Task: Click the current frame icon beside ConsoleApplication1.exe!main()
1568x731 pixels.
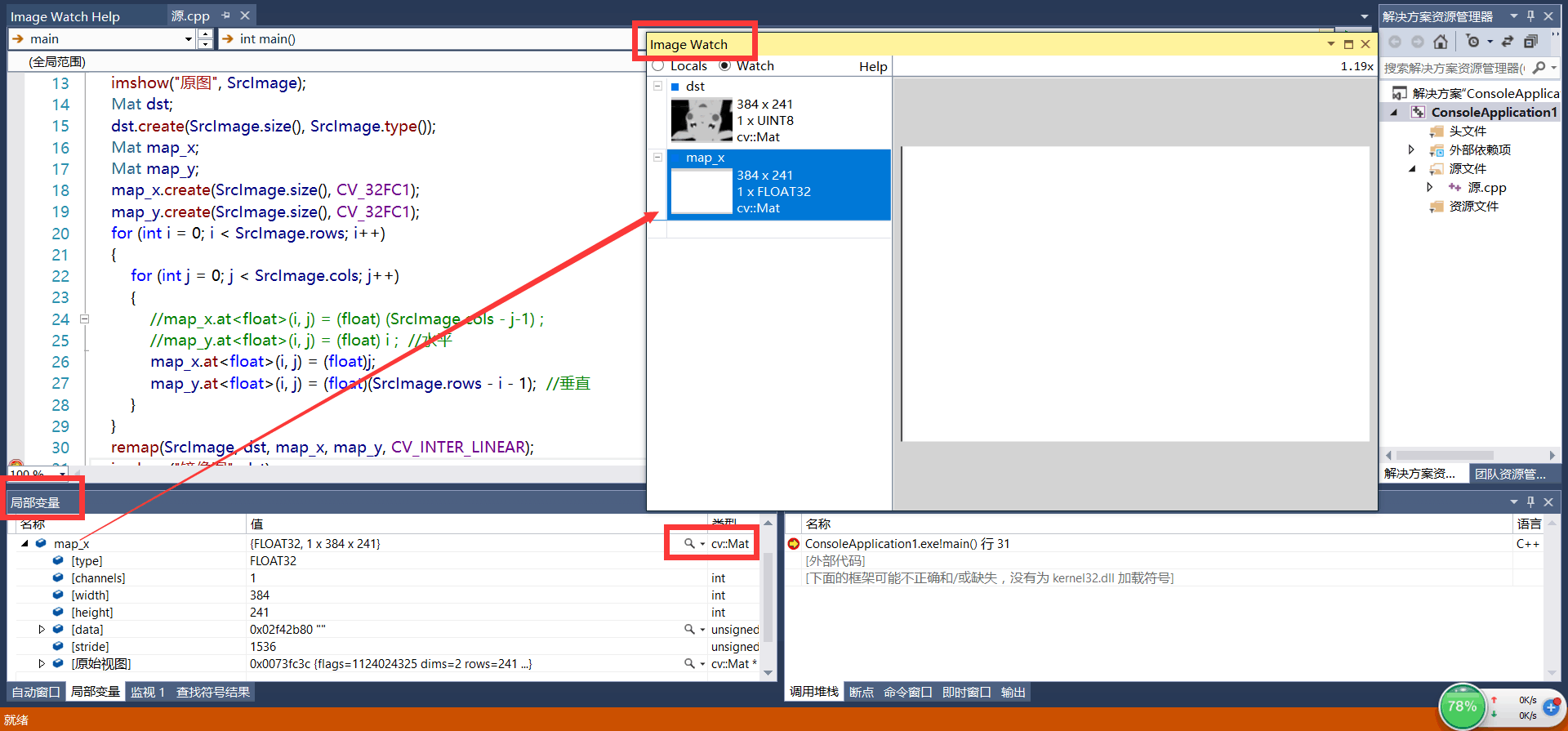Action: [793, 543]
